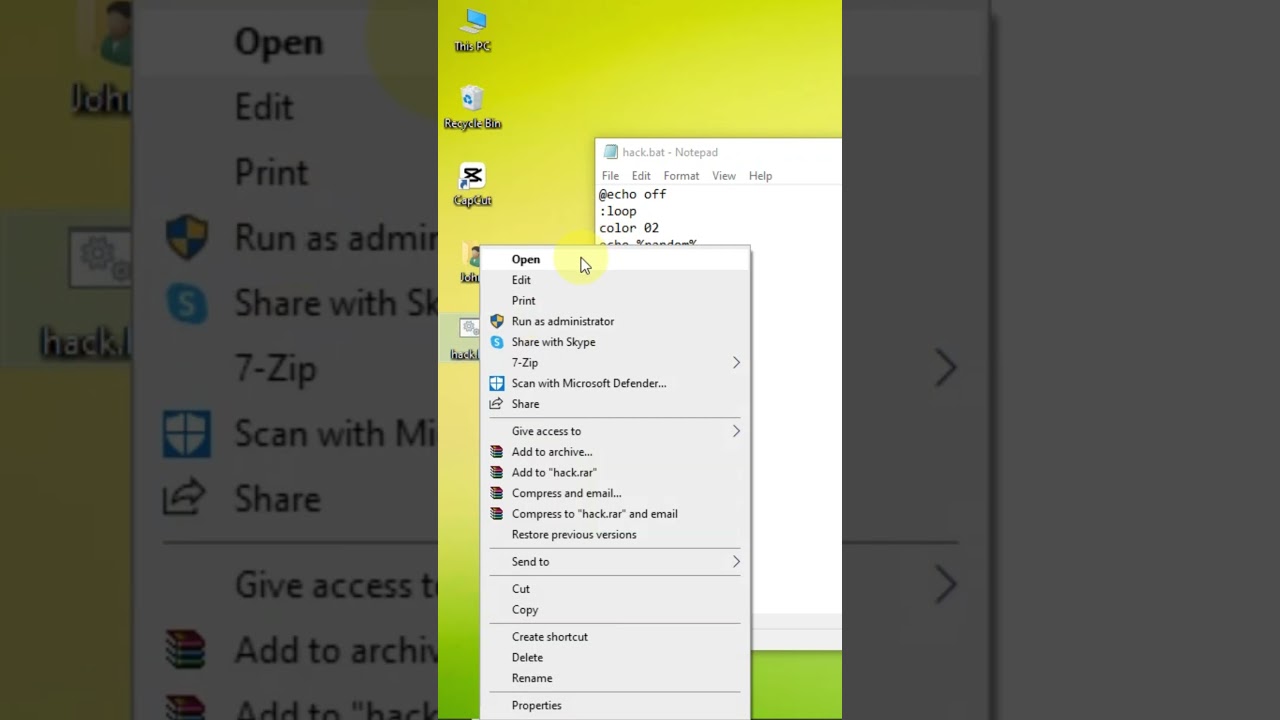
Task: Choose Rename in the context menu
Action: tap(615, 678)
